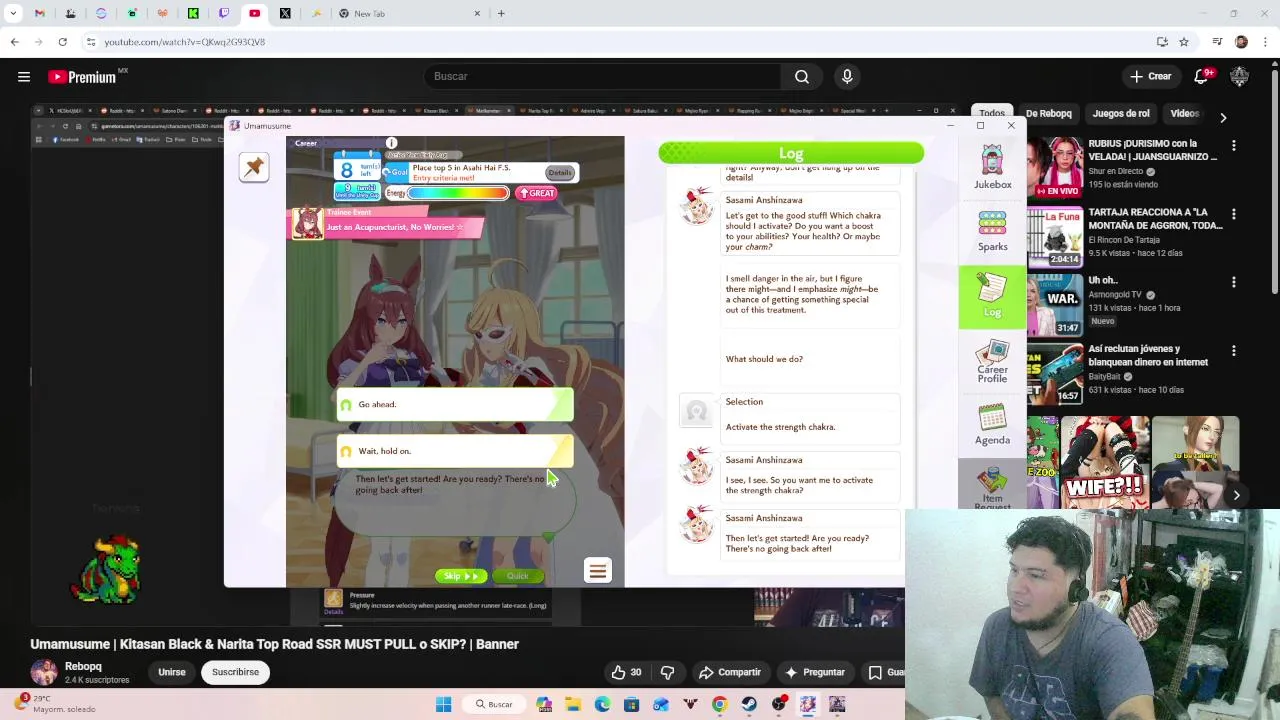The width and height of the screenshot is (1280, 720).
Task: Click the Crear button on YouTube
Action: coord(1150,76)
